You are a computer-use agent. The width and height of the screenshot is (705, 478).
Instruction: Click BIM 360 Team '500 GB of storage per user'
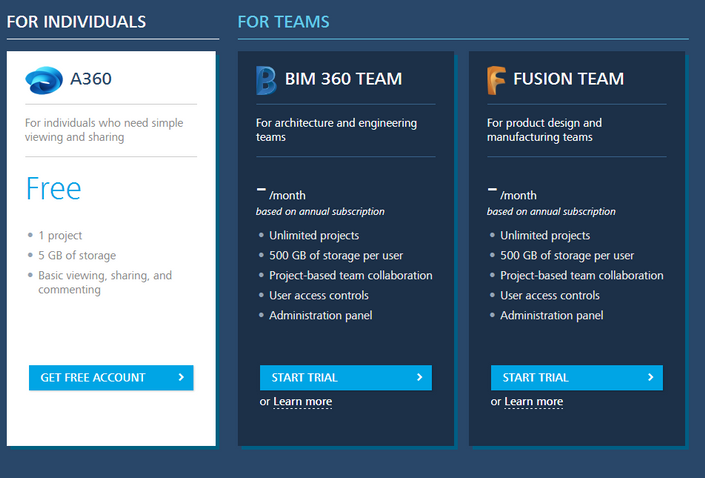point(336,255)
